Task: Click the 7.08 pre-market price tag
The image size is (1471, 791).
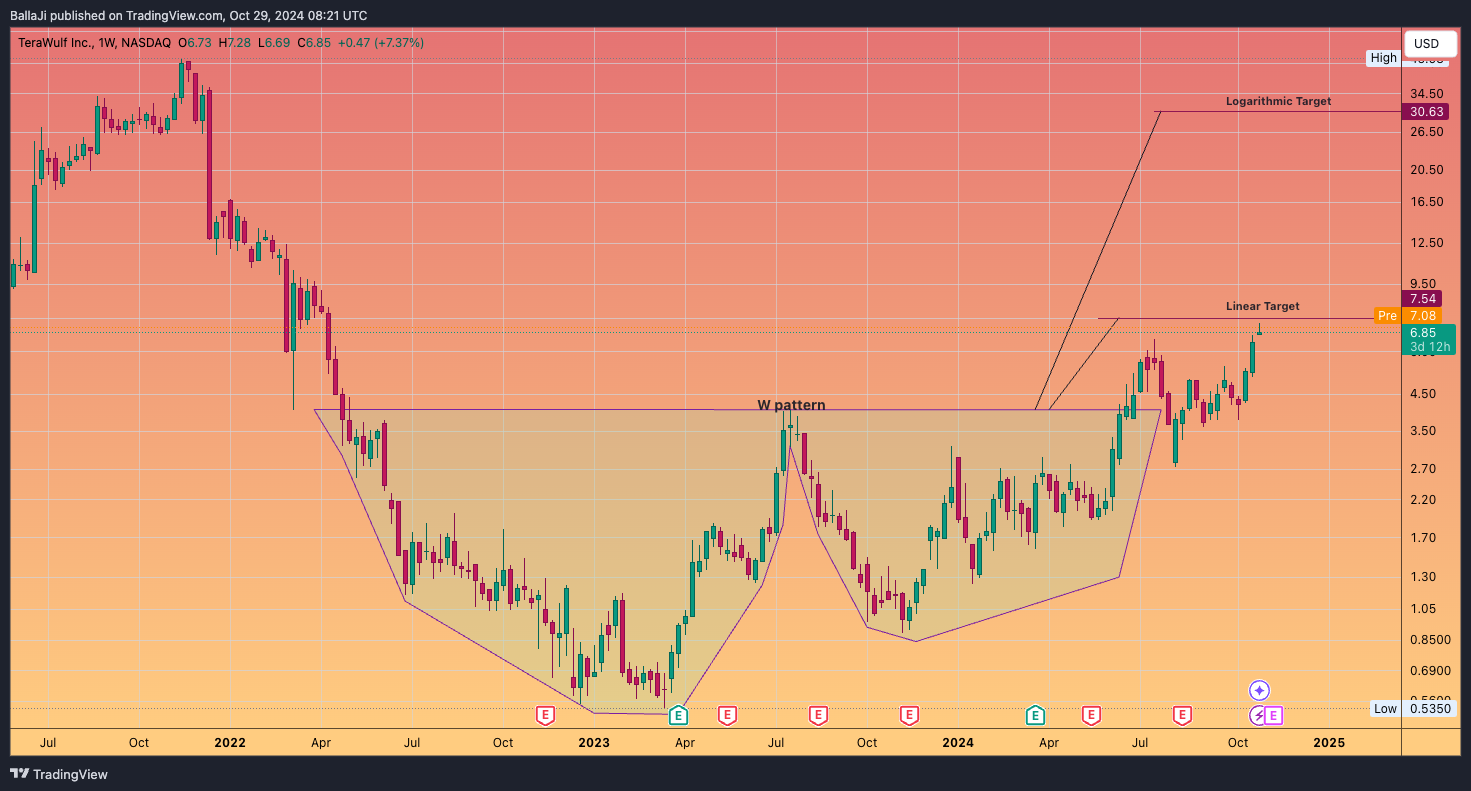Action: [1423, 316]
